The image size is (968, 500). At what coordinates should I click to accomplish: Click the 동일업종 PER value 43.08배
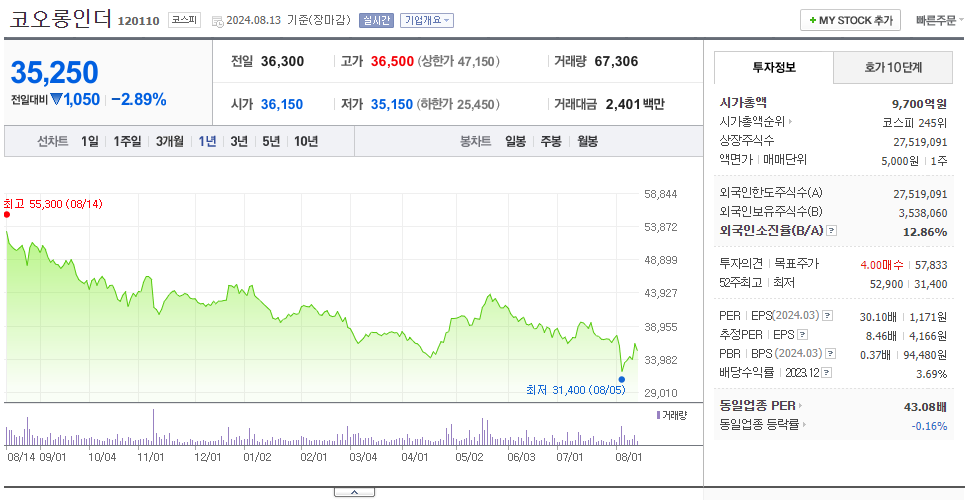pos(925,407)
